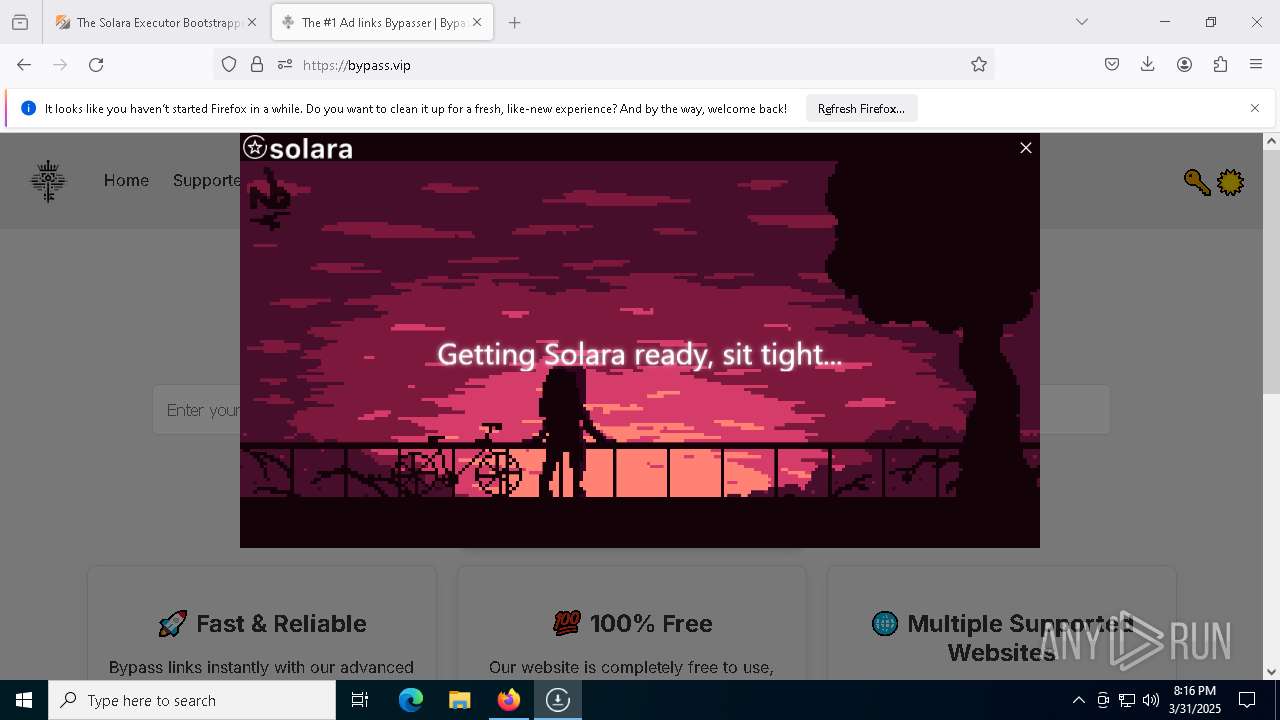This screenshot has width=1280, height=720.
Task: Open network status tray icon
Action: (1127, 700)
